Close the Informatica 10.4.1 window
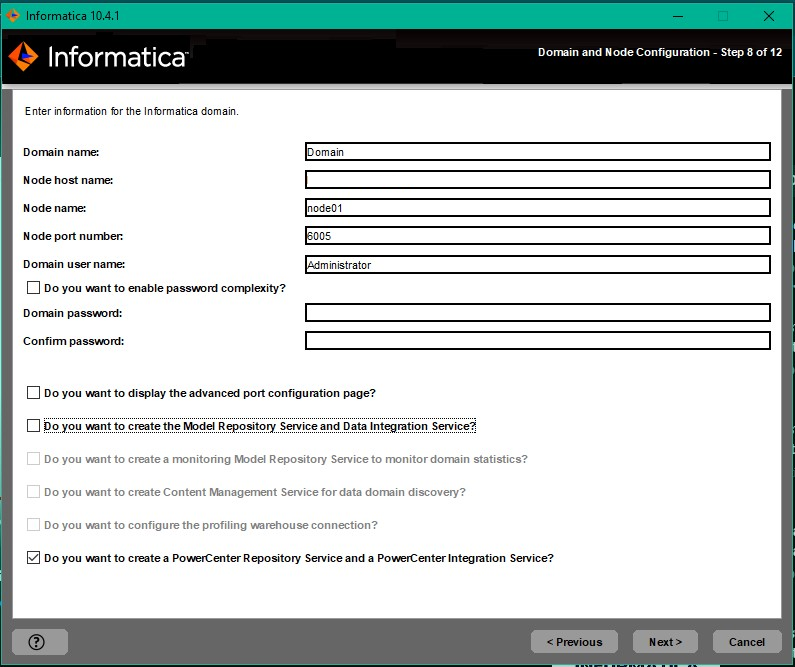The height and width of the screenshot is (667, 795). pos(769,16)
